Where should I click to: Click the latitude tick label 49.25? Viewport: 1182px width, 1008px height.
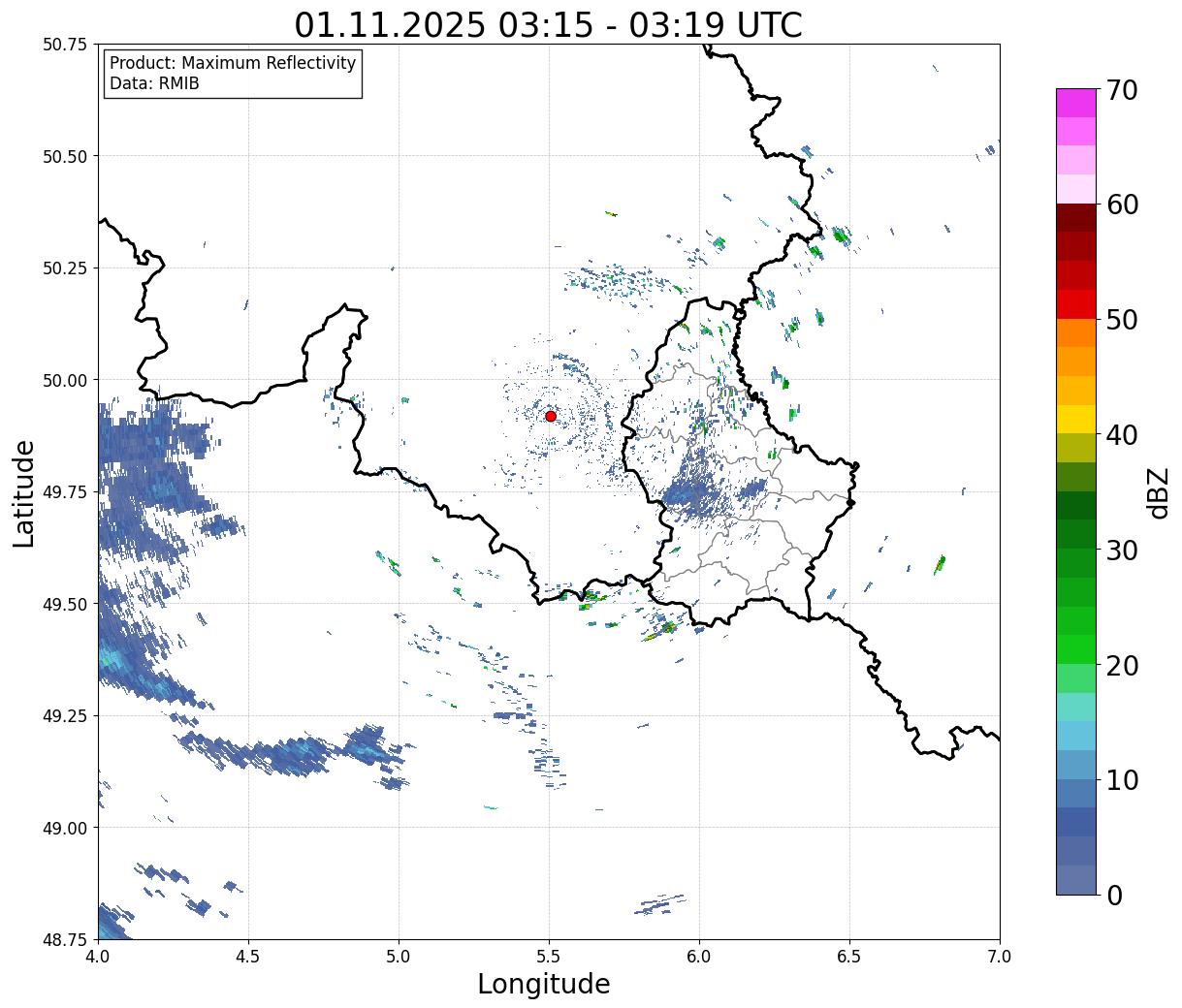[65, 716]
